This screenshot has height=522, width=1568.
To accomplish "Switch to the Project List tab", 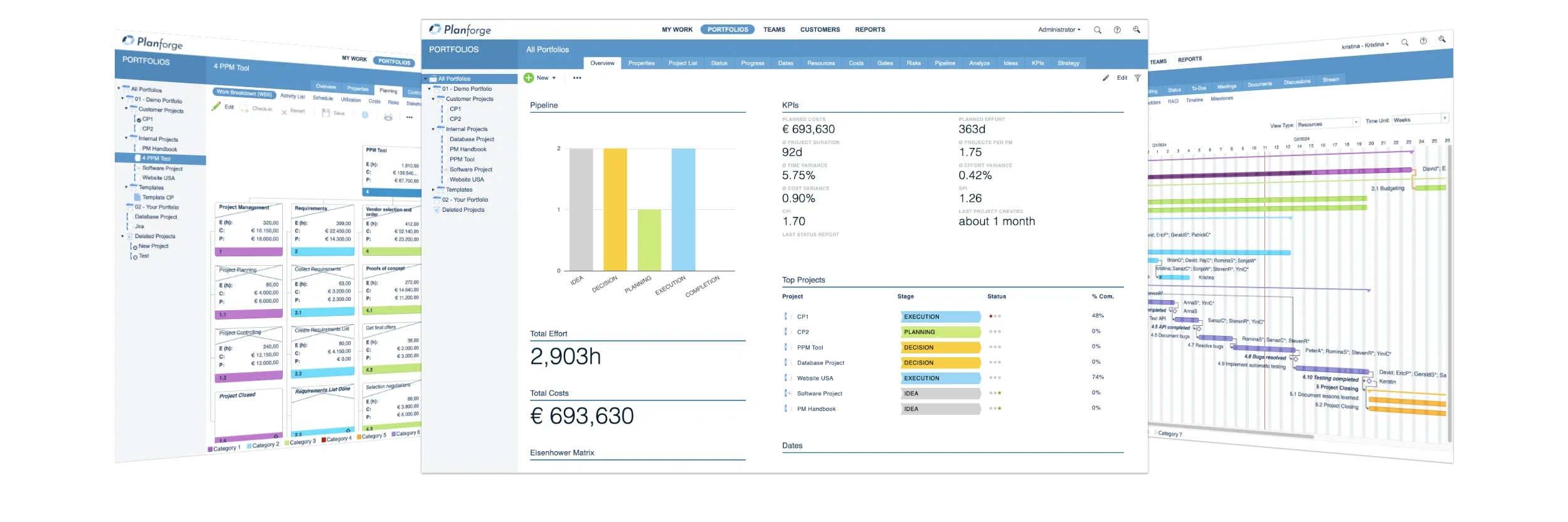I will tap(682, 63).
